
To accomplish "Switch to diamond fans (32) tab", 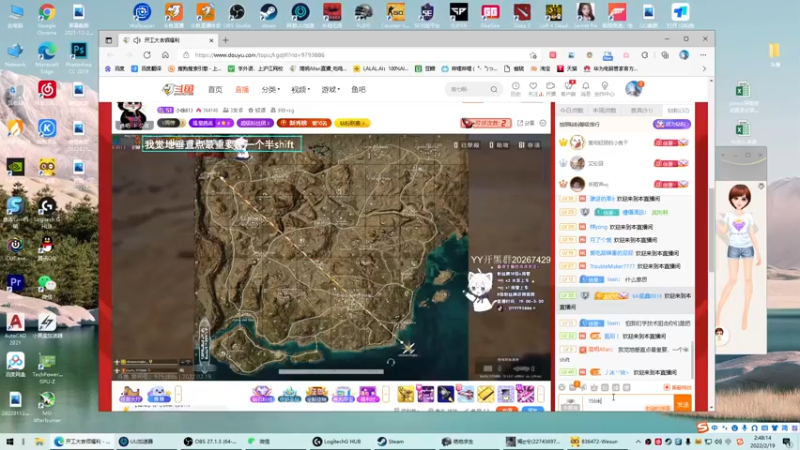I will [x=678, y=110].
